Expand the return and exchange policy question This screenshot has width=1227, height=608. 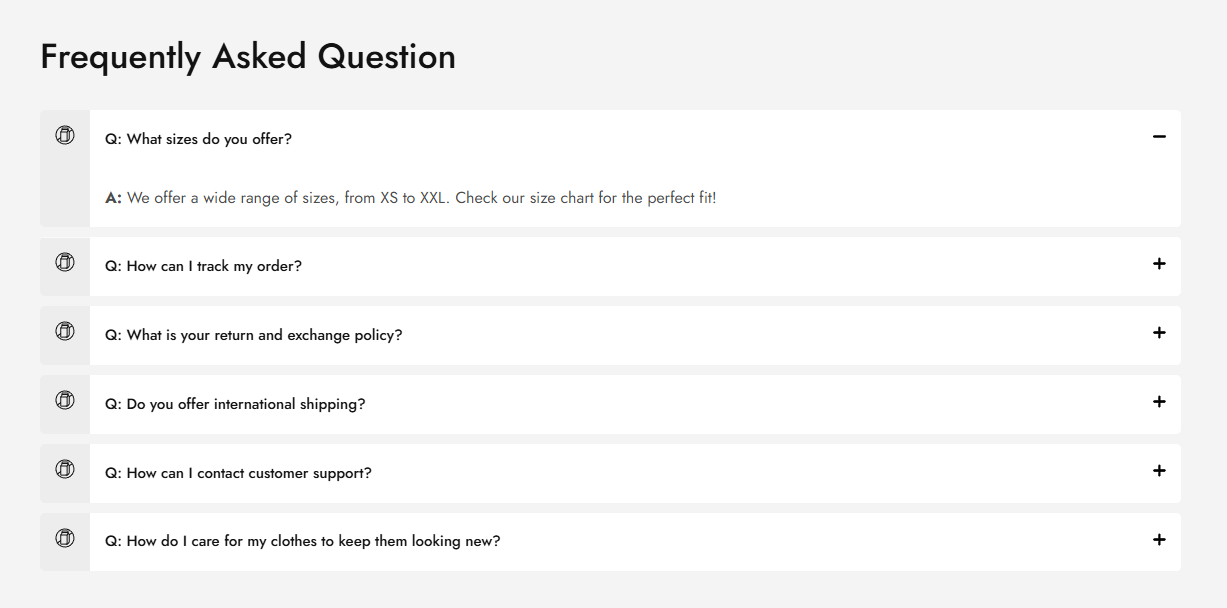[x=1159, y=333]
